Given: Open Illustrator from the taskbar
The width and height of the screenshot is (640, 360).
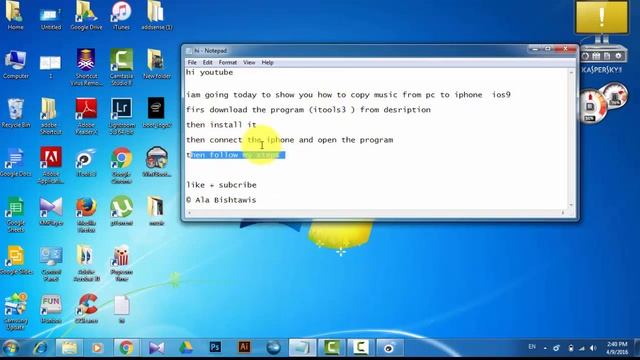Looking at the screenshot, I should click(x=244, y=347).
